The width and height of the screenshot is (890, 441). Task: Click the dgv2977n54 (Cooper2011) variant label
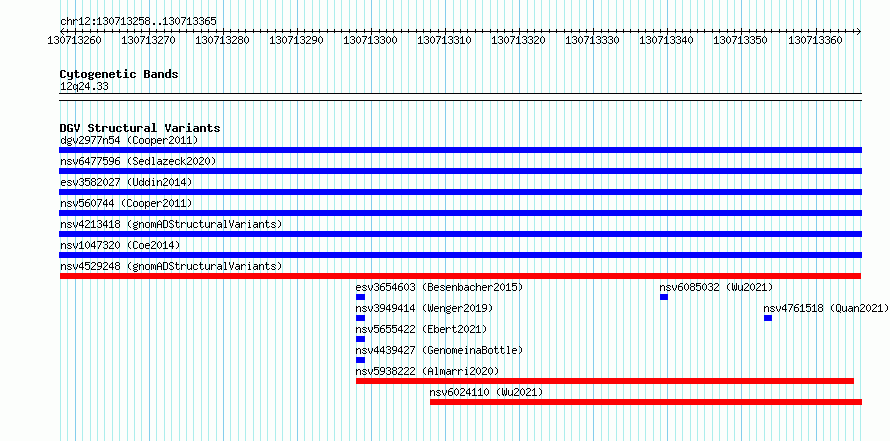coord(129,140)
